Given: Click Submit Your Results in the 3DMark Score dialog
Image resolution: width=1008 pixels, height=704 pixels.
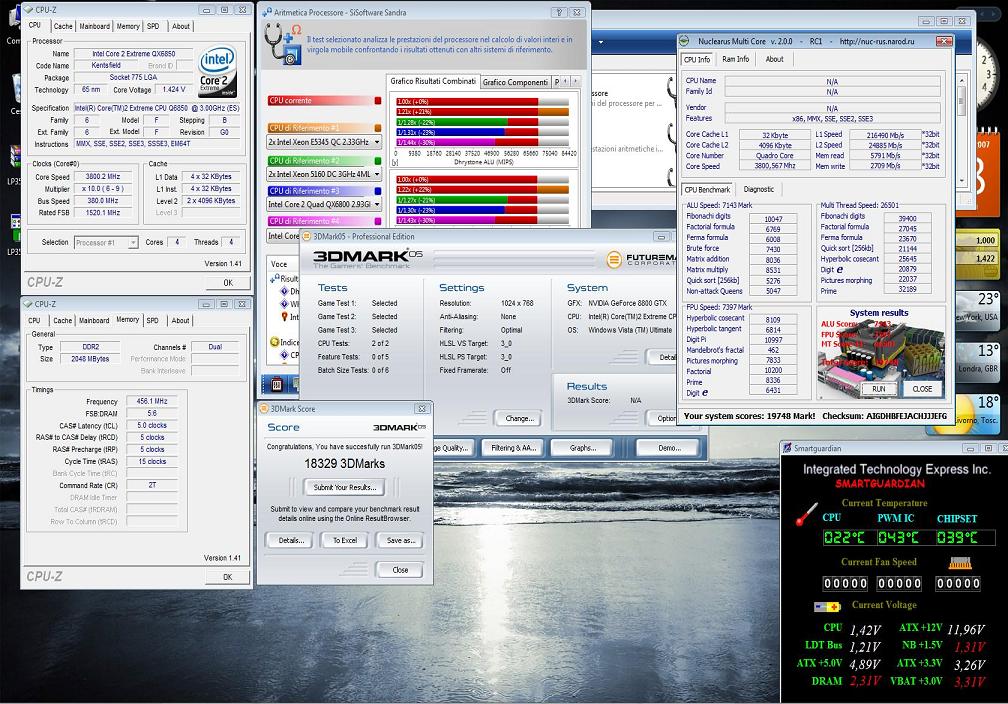Looking at the screenshot, I should [344, 487].
